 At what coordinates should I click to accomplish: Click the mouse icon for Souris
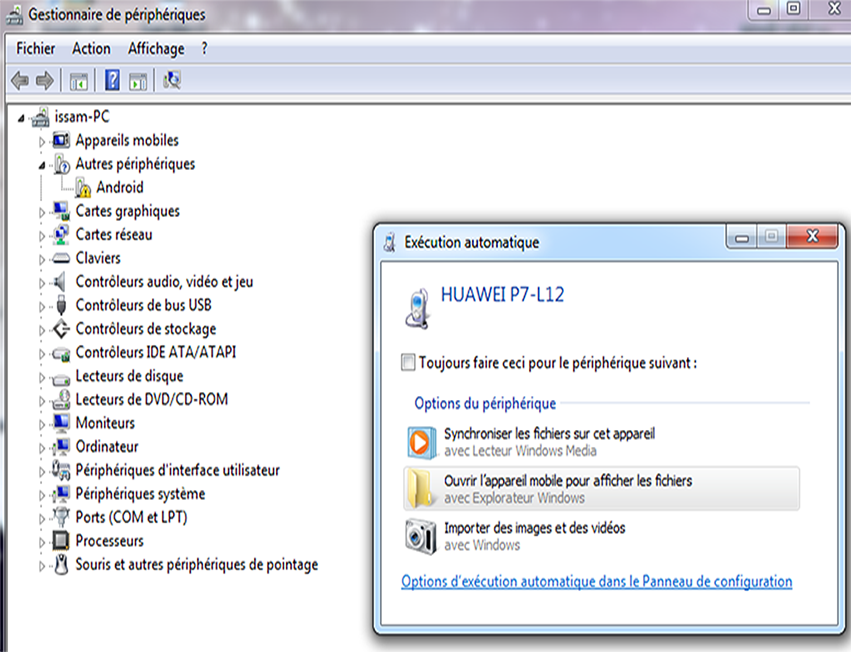point(61,565)
